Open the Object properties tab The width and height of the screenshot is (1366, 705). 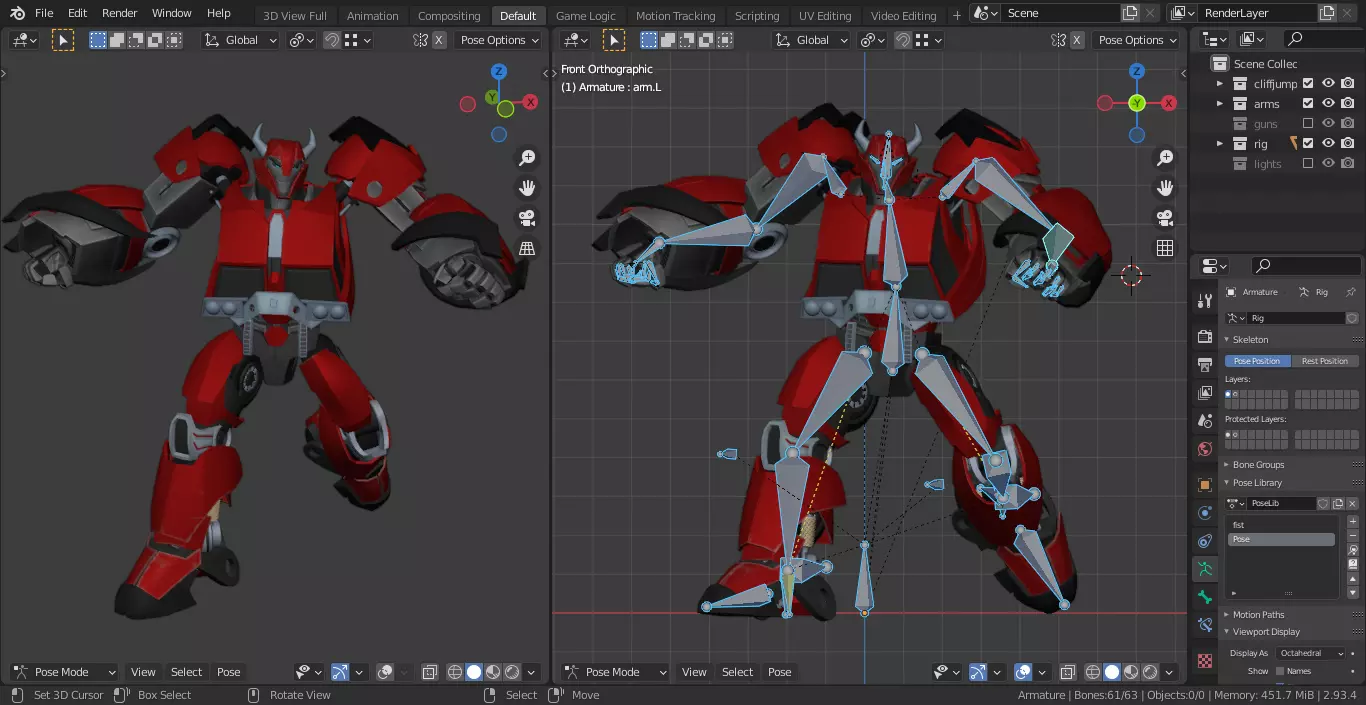[x=1205, y=485]
